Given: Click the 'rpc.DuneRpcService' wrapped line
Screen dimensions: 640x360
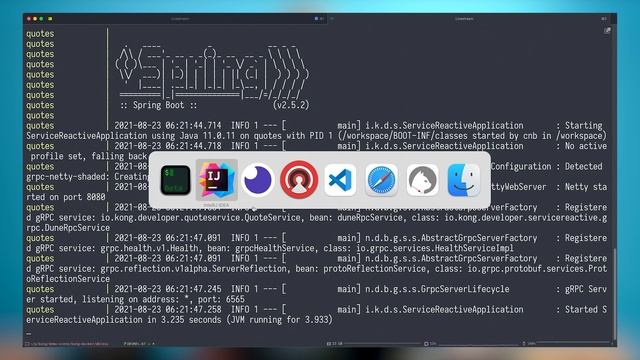Looking at the screenshot, I should [x=68, y=228].
